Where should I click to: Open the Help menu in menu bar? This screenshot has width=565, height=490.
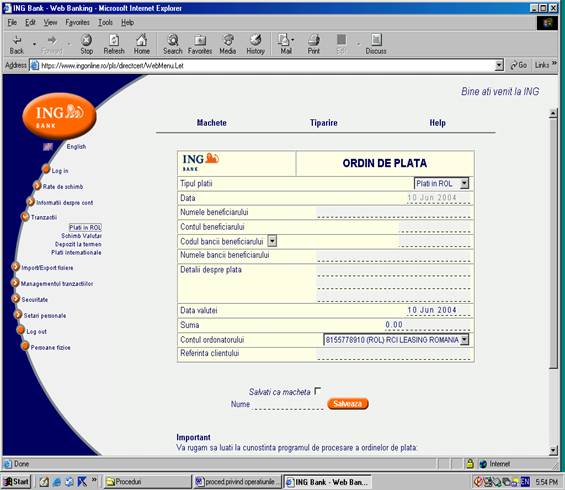tap(128, 22)
